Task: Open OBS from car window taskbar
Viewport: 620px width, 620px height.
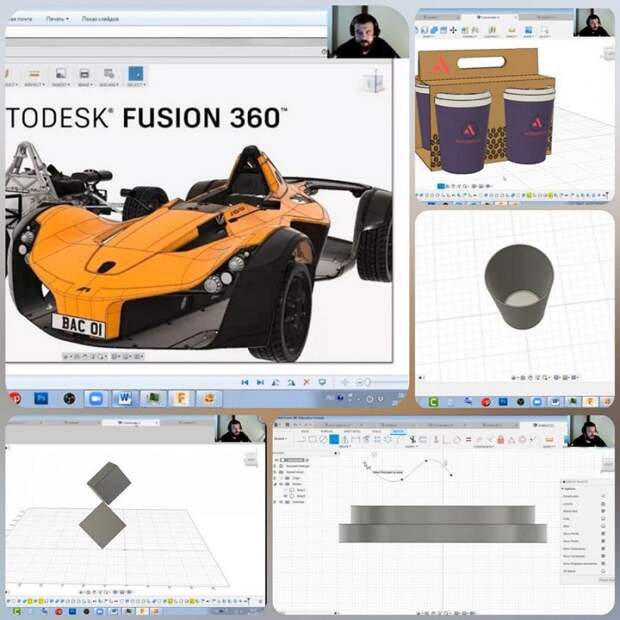Action: (x=70, y=398)
